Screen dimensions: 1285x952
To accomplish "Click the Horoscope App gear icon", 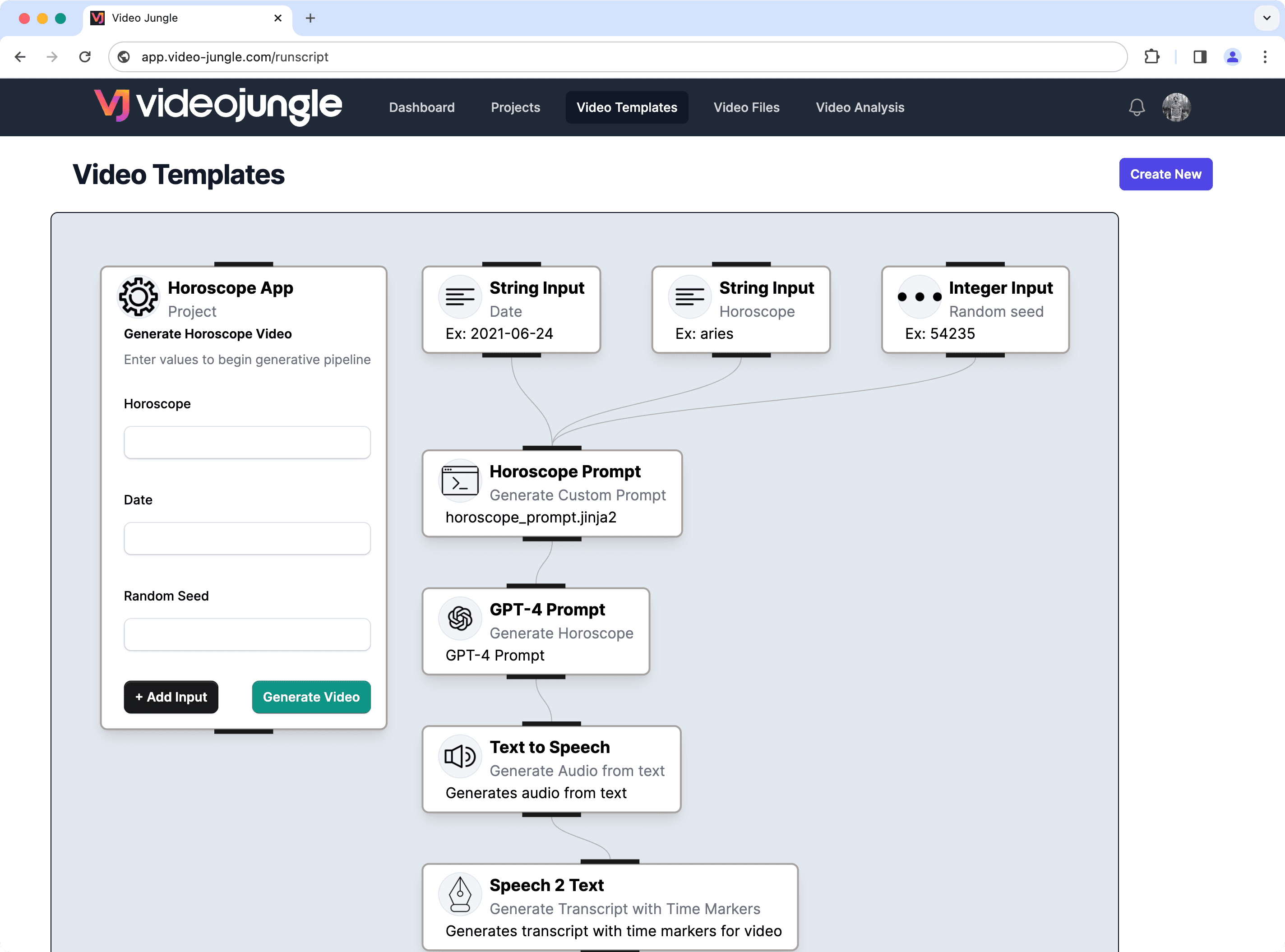I will tap(139, 297).
